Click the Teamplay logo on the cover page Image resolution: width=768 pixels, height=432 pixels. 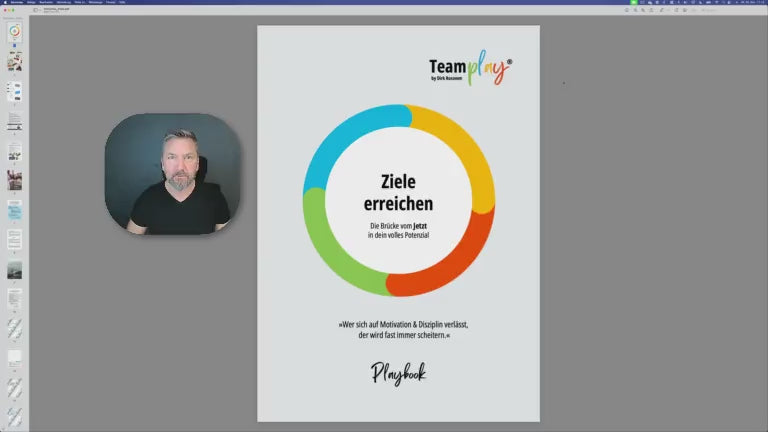coord(470,71)
